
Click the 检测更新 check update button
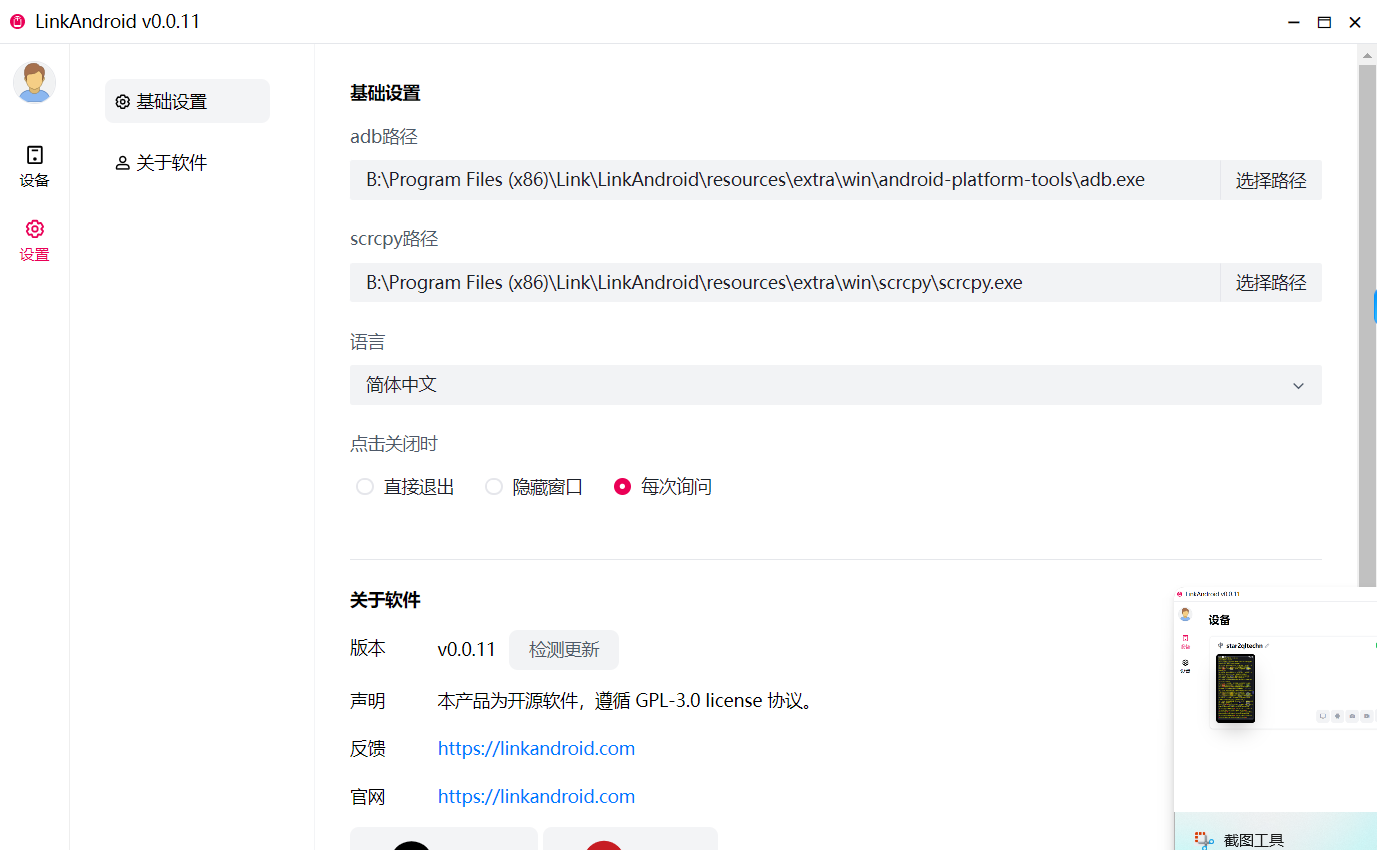pyautogui.click(x=564, y=650)
